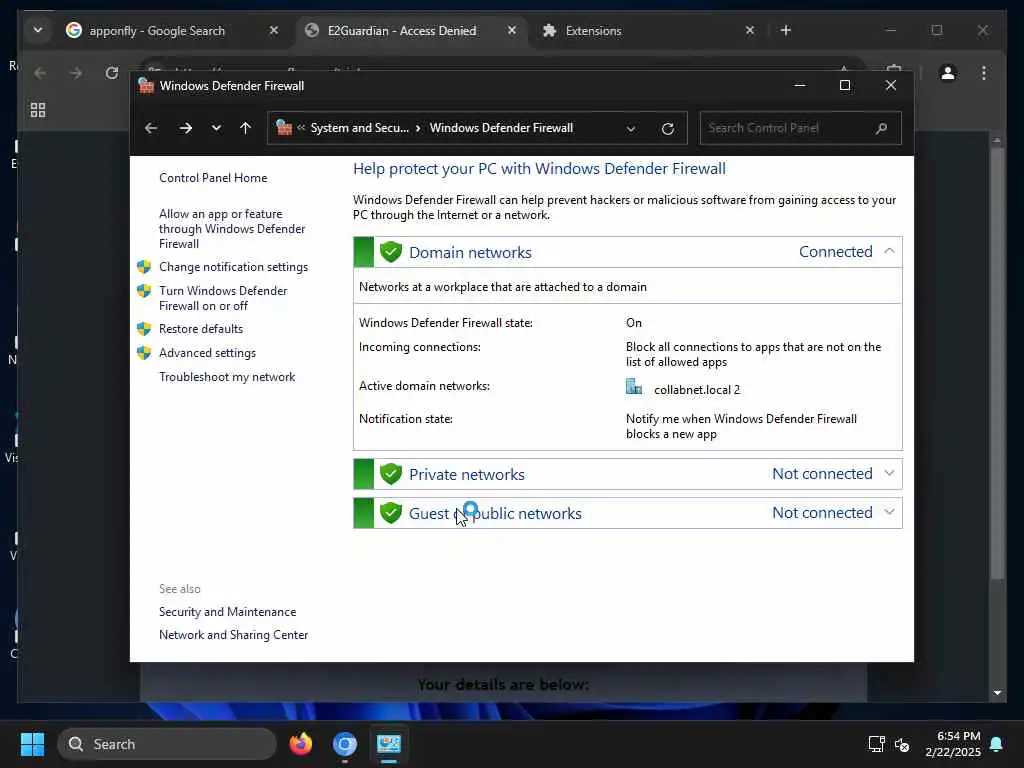Expand the Private networks section
The height and width of the screenshot is (768, 1024).
click(889, 473)
